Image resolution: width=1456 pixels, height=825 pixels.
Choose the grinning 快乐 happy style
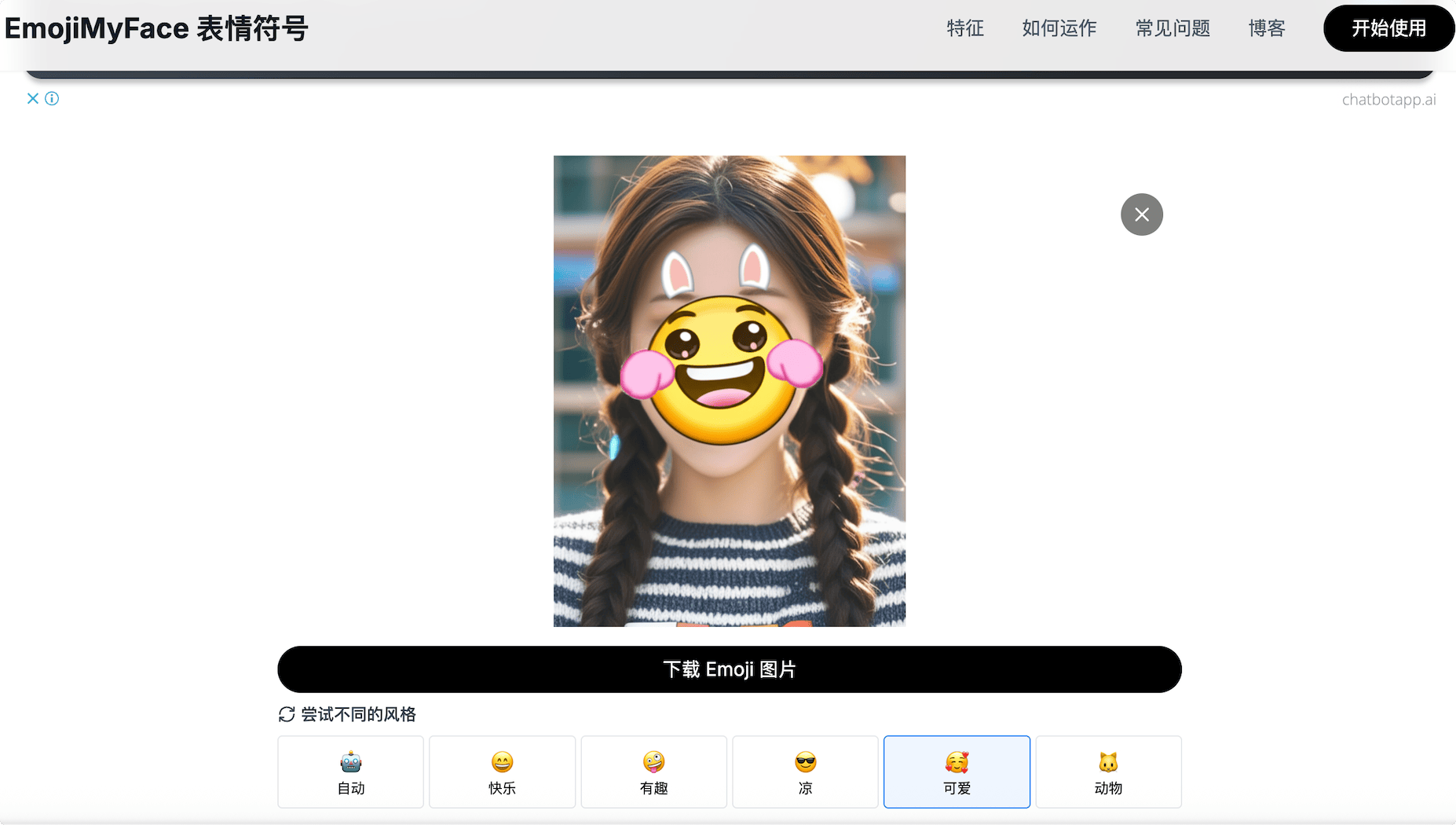pos(502,772)
